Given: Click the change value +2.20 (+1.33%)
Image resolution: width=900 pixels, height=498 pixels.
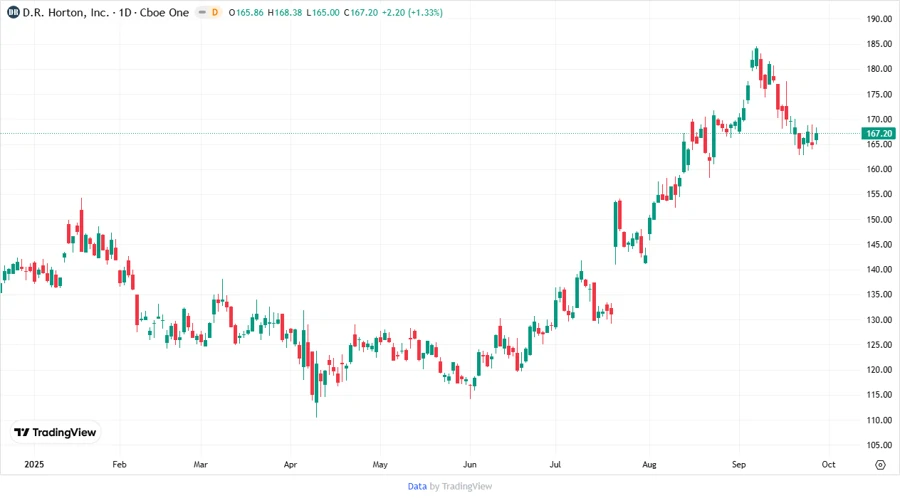Looking at the screenshot, I should point(413,12).
